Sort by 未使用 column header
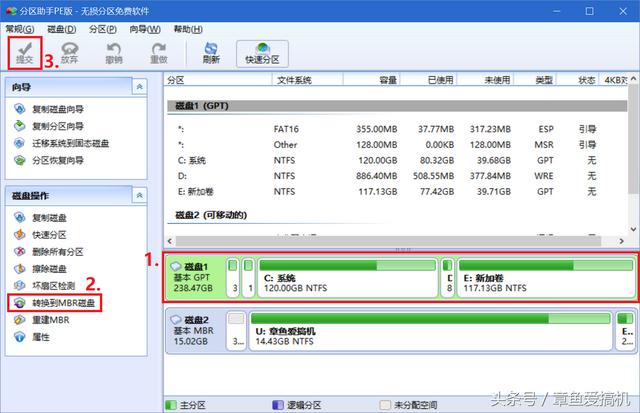Viewport: 640px width, 413px height. [x=485, y=80]
